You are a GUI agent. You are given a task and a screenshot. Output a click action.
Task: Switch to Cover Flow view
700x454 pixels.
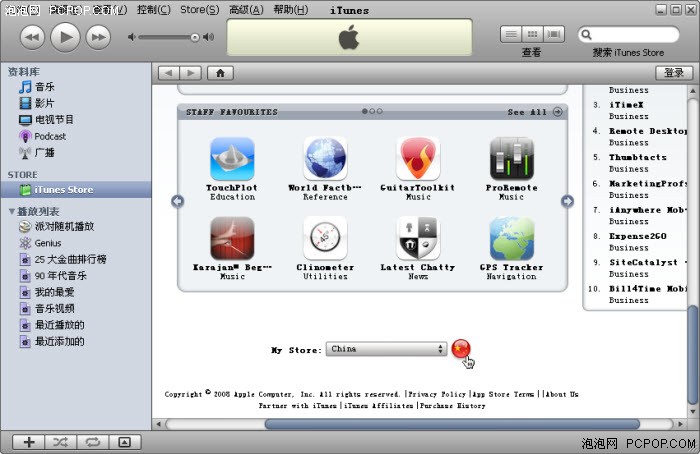pos(554,34)
